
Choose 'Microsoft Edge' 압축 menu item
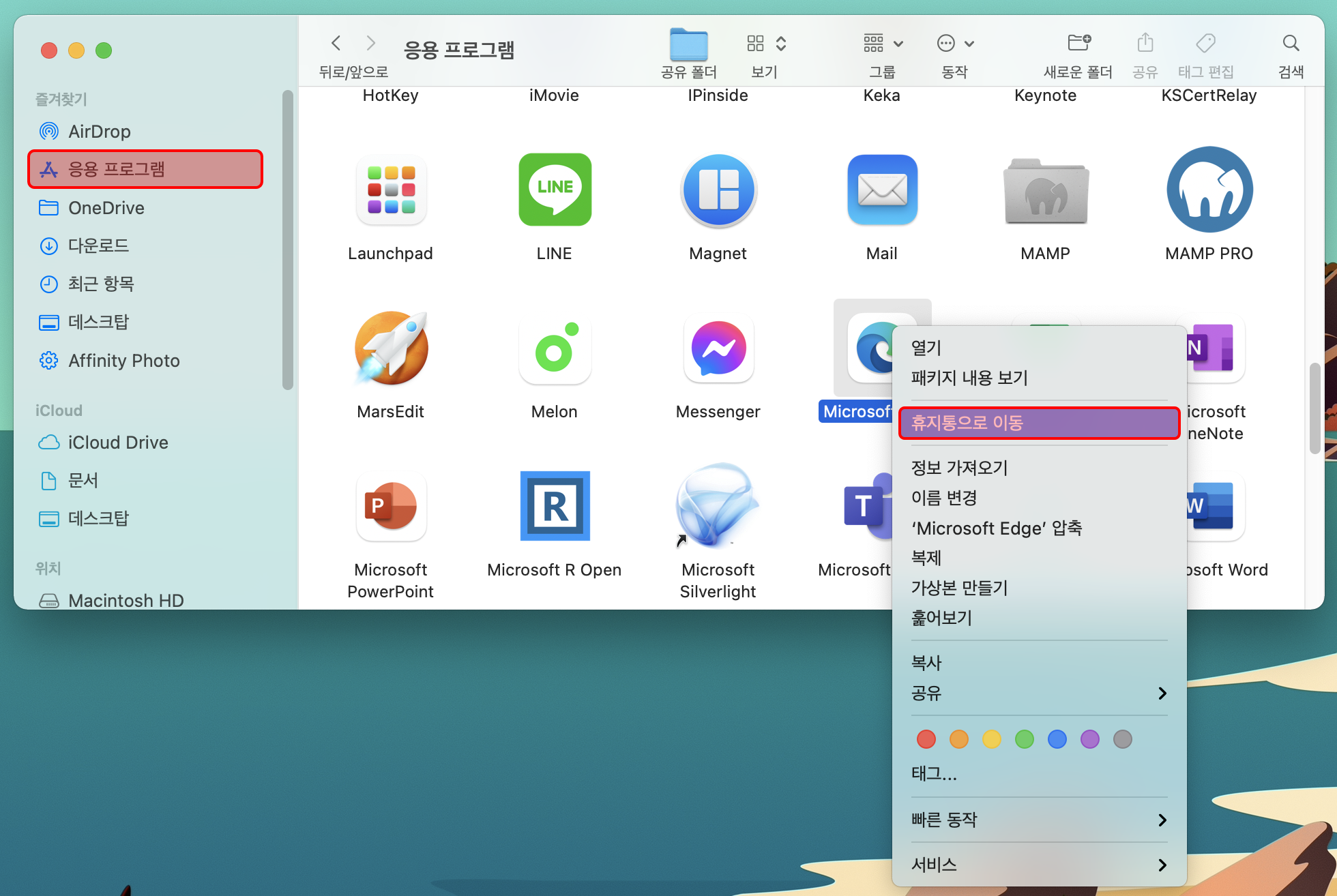pyautogui.click(x=1039, y=528)
